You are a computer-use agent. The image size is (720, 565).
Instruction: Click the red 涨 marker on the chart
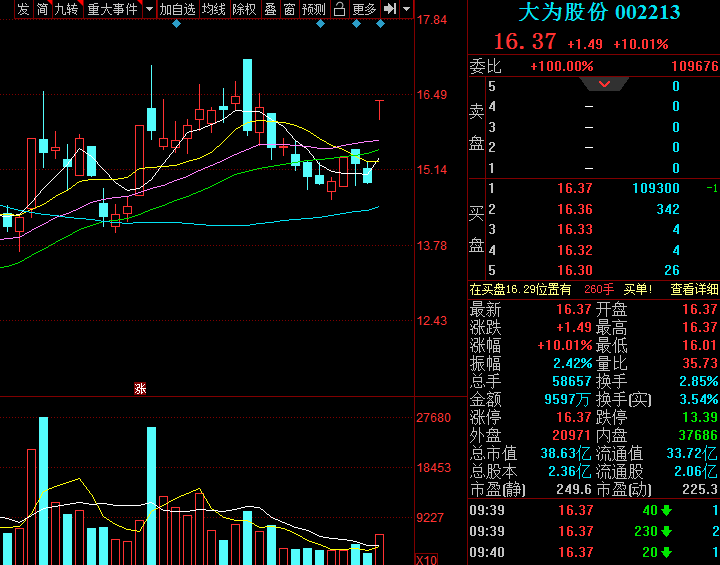coord(140,389)
